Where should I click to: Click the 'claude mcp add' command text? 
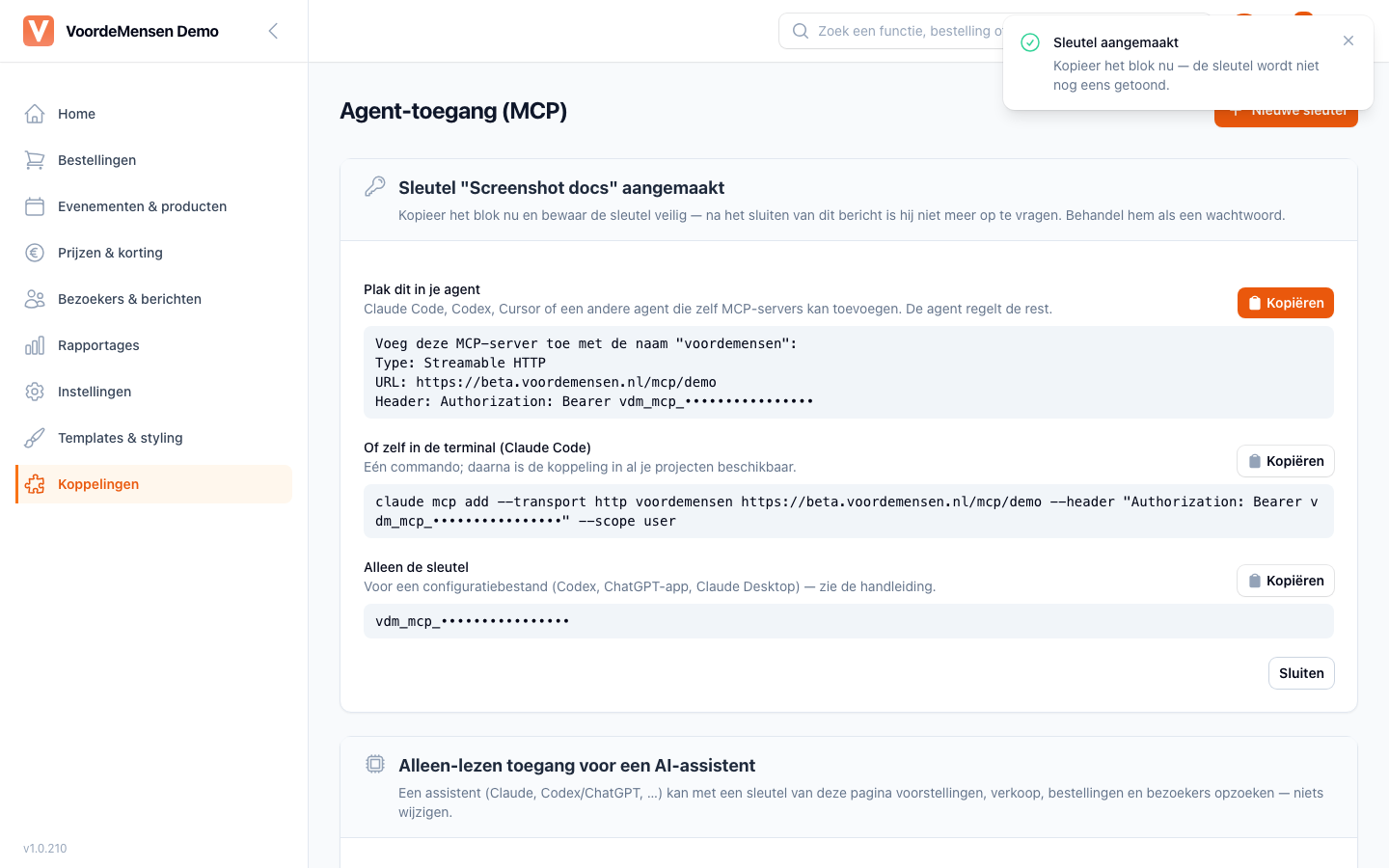[x=849, y=511]
